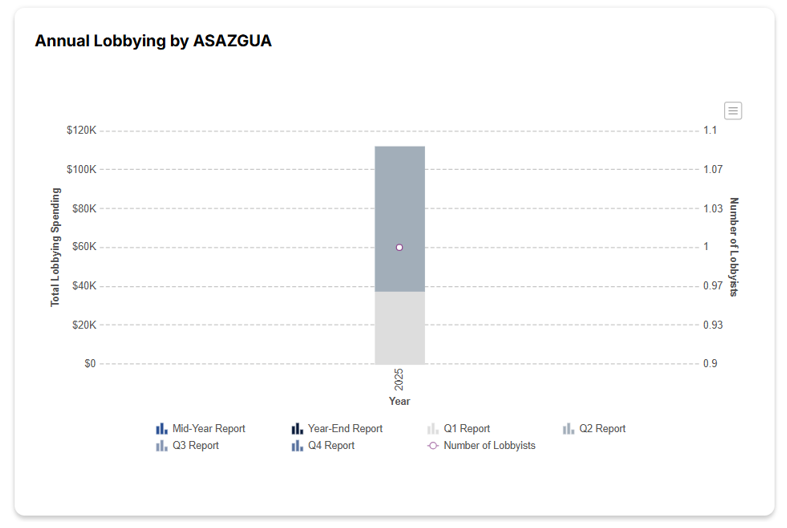Toggle the Q3 Report legend label
Screen dimensions: 787x528
(x=195, y=446)
